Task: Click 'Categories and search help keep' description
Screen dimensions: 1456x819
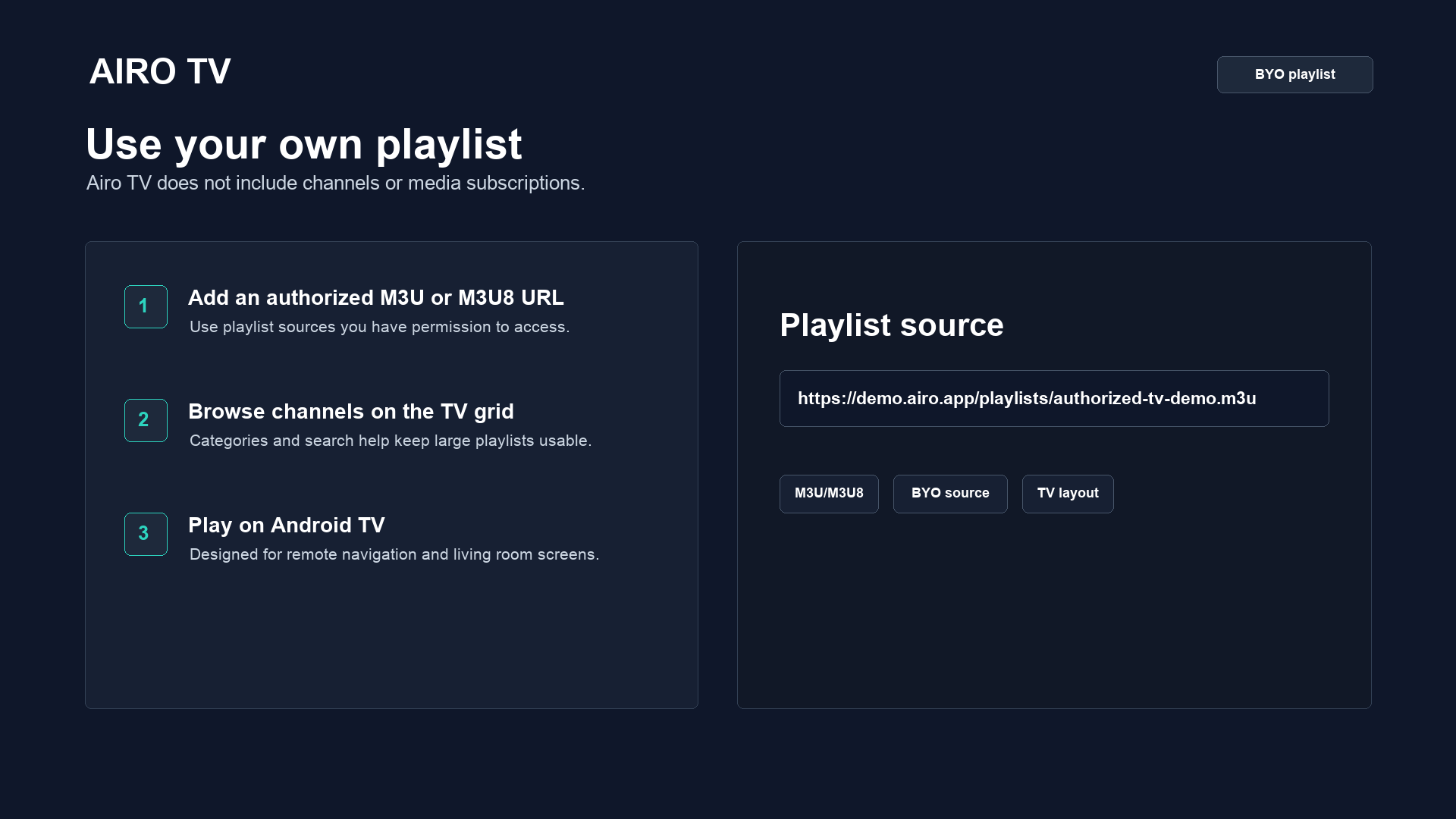Action: pos(391,441)
